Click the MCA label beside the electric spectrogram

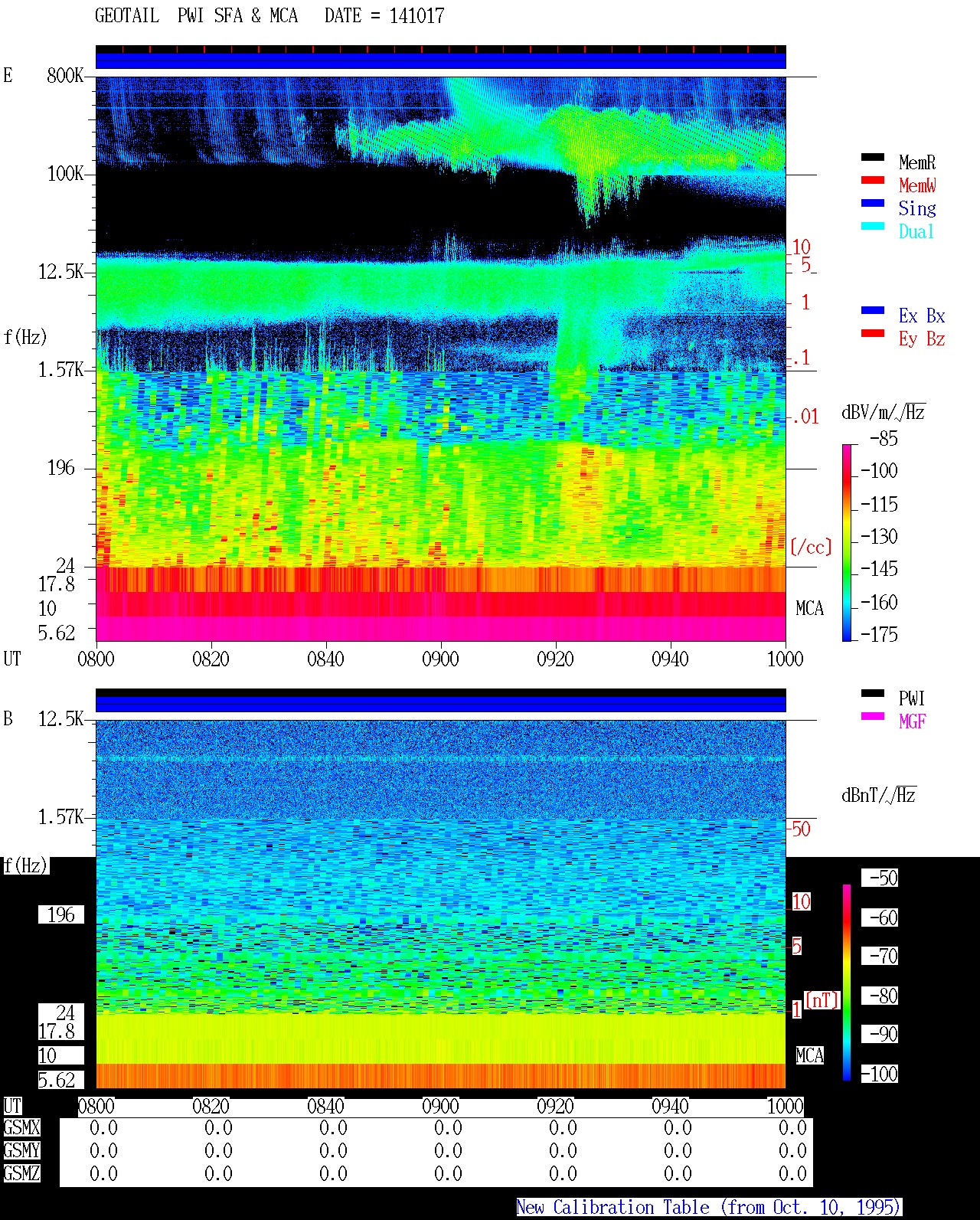(x=809, y=609)
